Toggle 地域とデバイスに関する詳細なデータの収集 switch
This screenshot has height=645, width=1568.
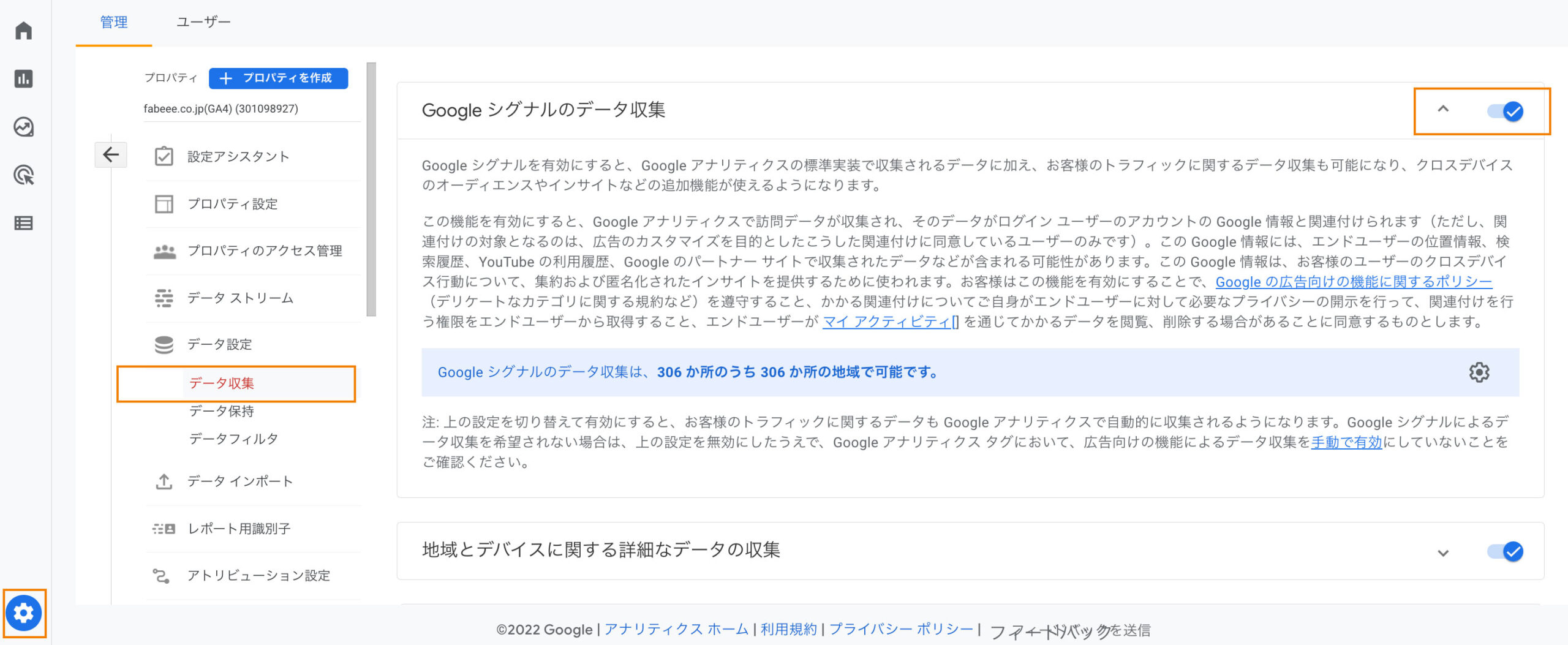pos(1506,551)
